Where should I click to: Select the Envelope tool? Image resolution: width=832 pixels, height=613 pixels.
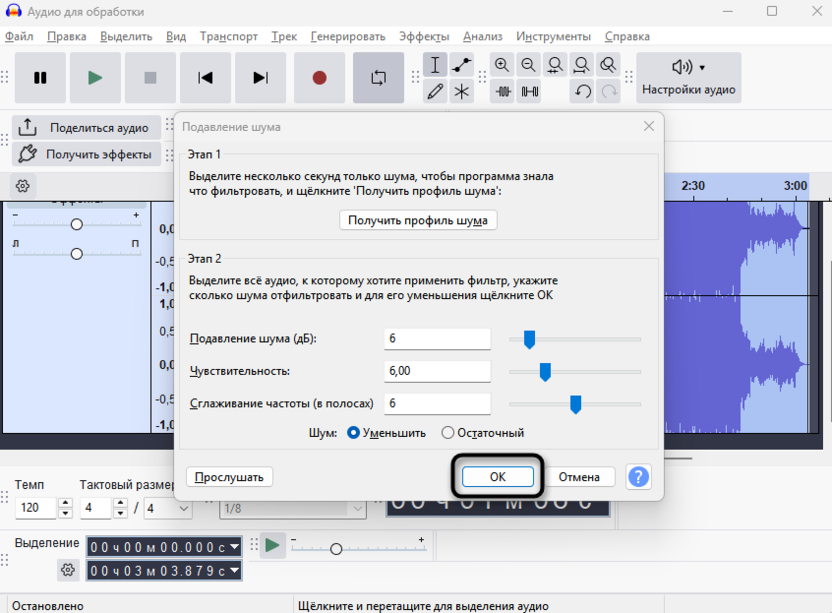point(460,64)
